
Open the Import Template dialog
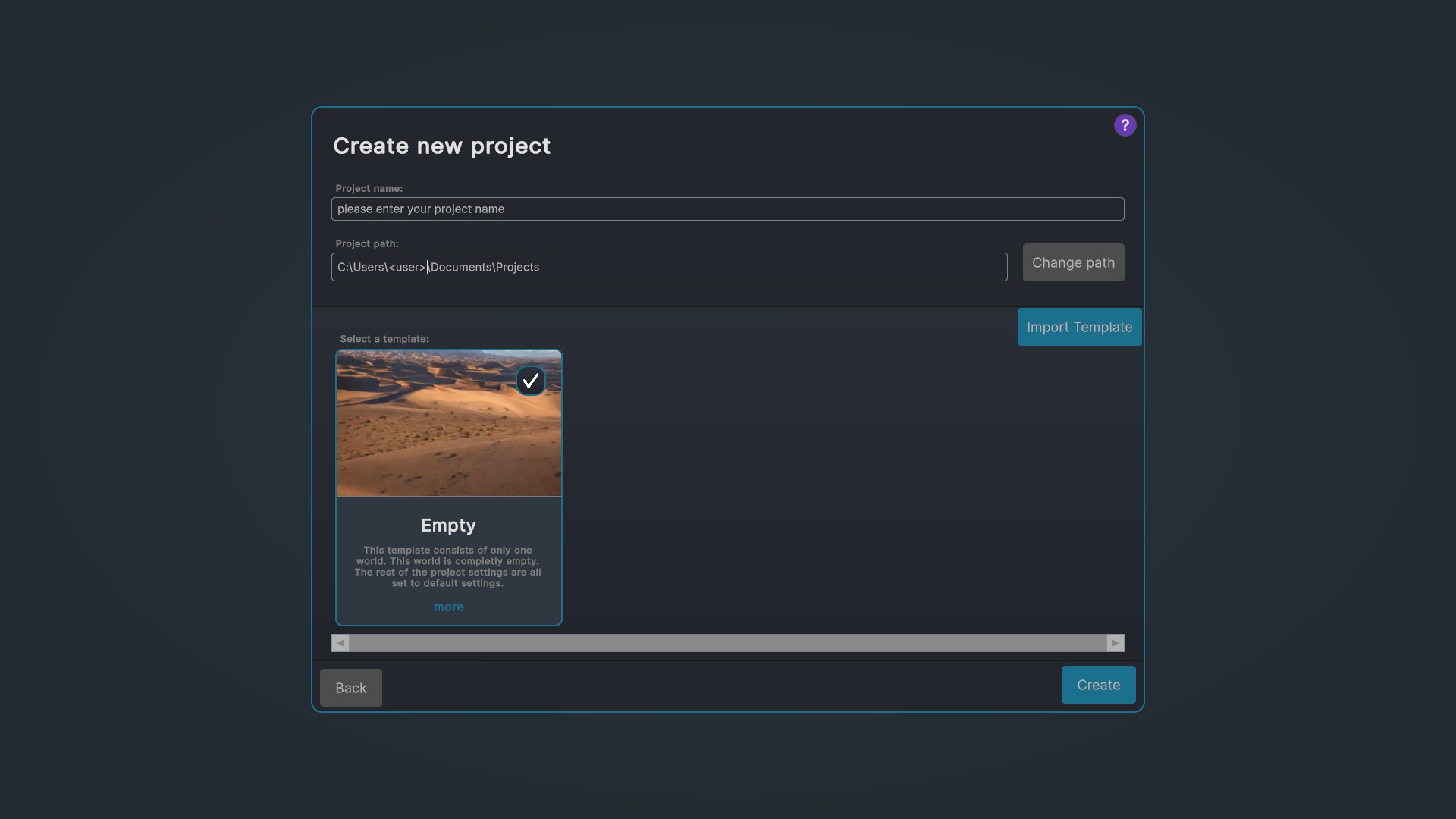pos(1078,327)
